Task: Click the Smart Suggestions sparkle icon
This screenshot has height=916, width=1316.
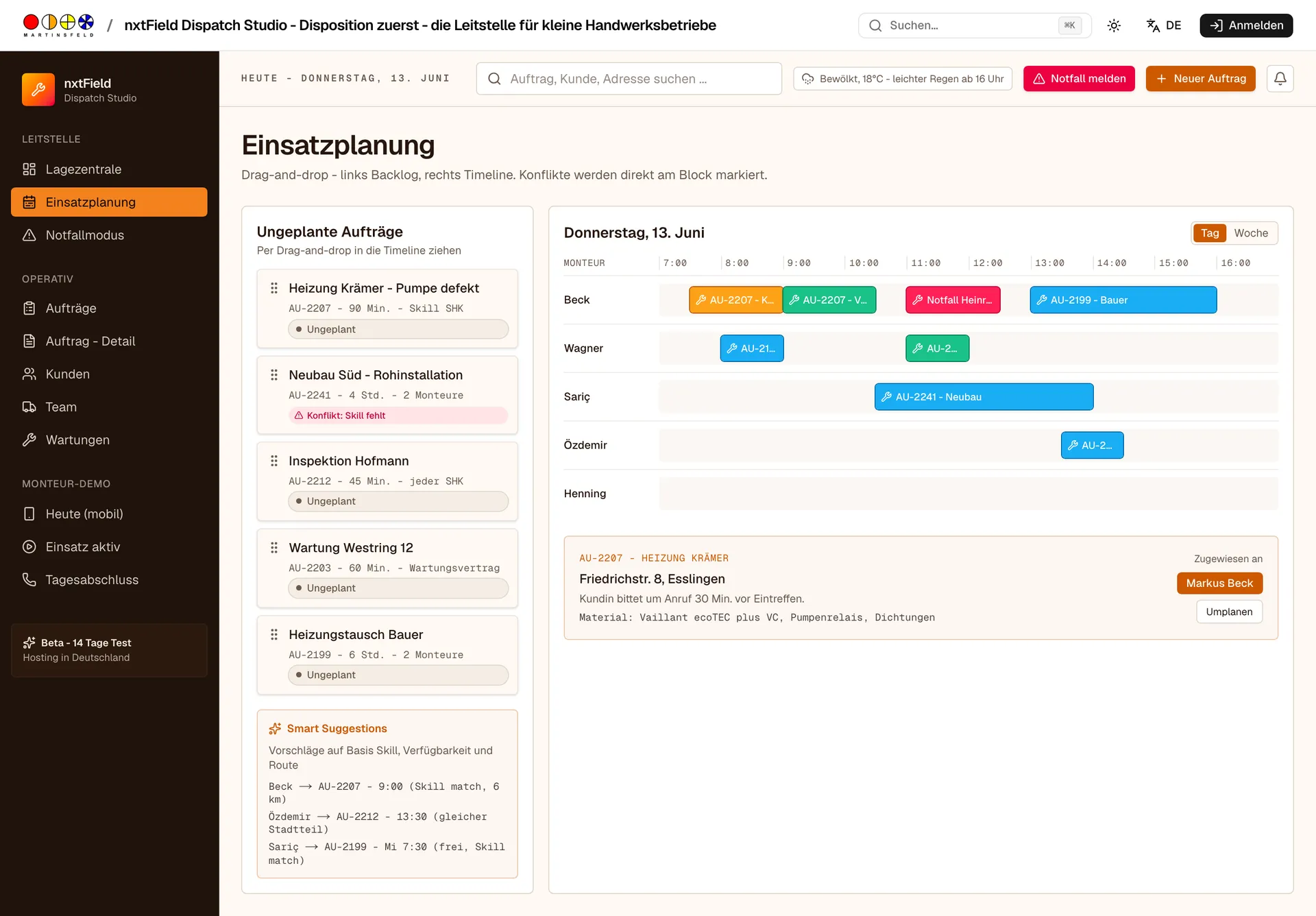Action: (275, 729)
